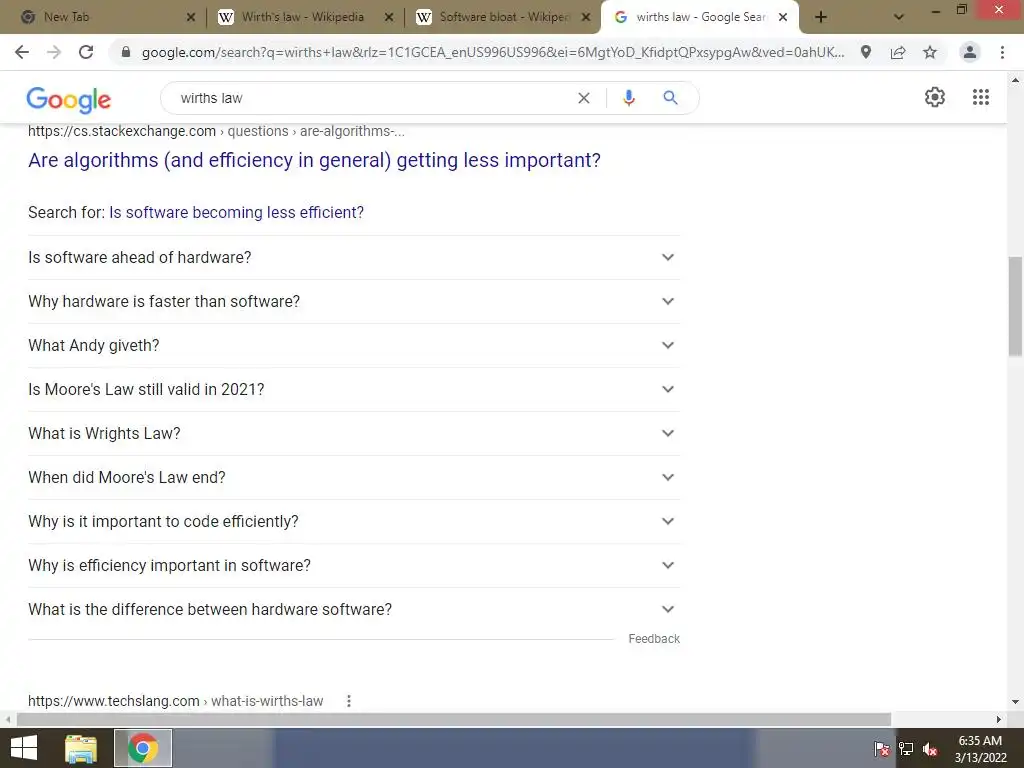The height and width of the screenshot is (768, 1024).
Task: Click the lock icon in address bar
Action: [x=126, y=52]
